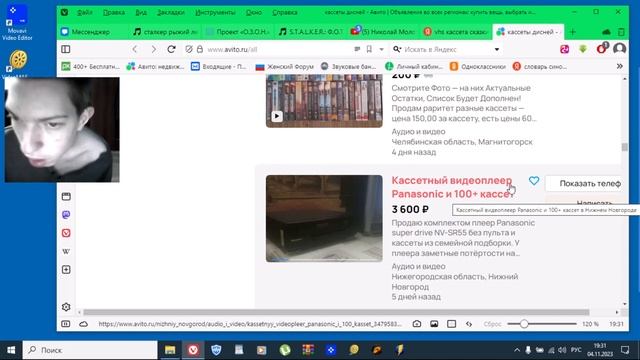Open reader view icon in address bar
The height and width of the screenshot is (360, 640).
tap(357, 49)
